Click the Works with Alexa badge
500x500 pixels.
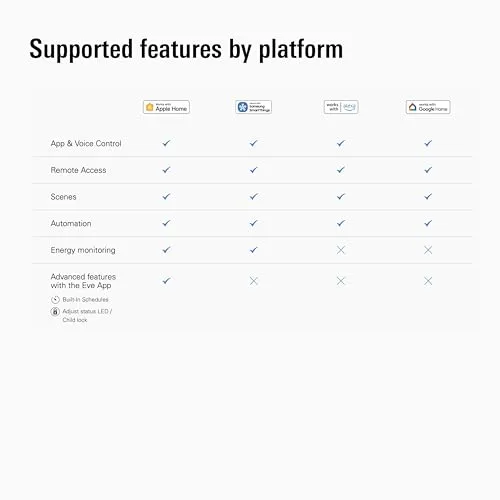341,107
